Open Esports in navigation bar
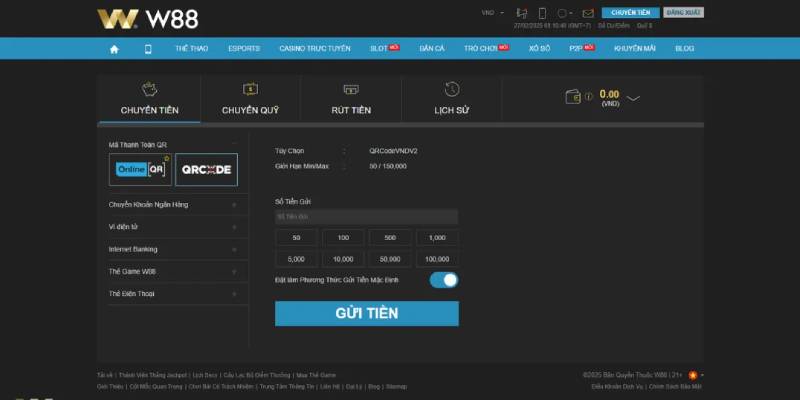The width and height of the screenshot is (800, 400). pos(244,48)
